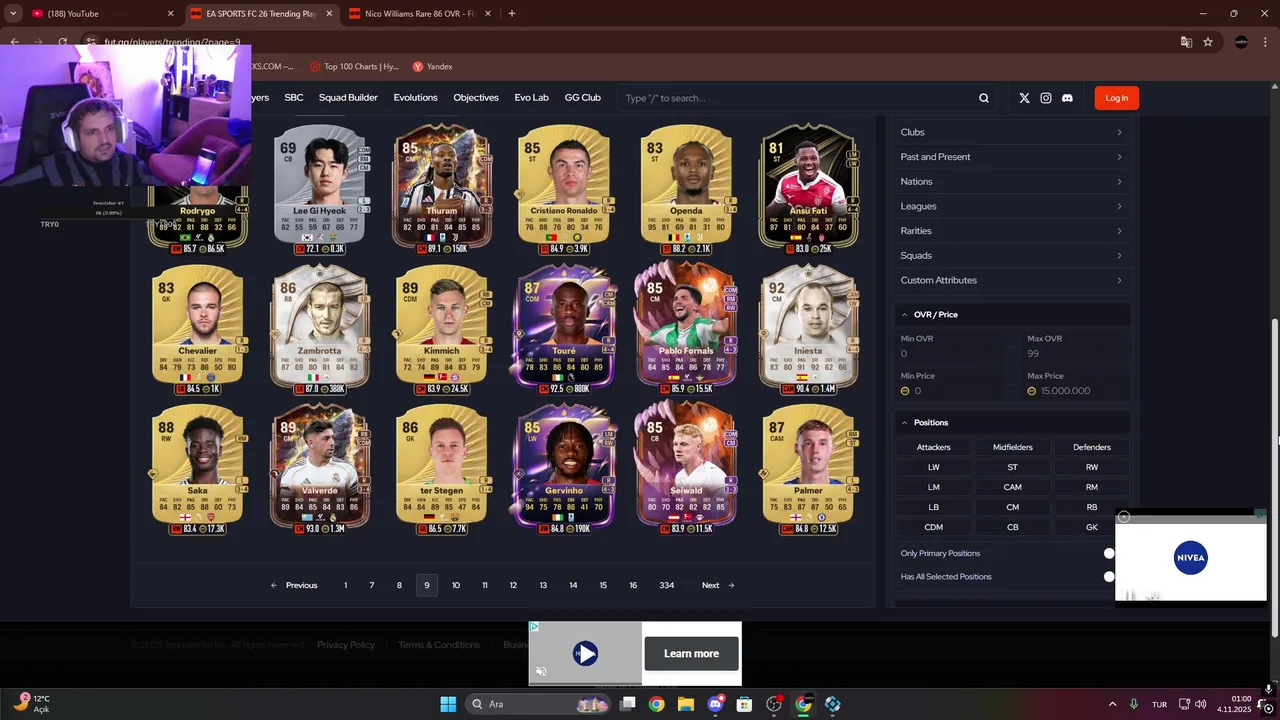Screen dimensions: 1280x720
Task: Open Discord from the taskbar
Action: click(x=715, y=704)
